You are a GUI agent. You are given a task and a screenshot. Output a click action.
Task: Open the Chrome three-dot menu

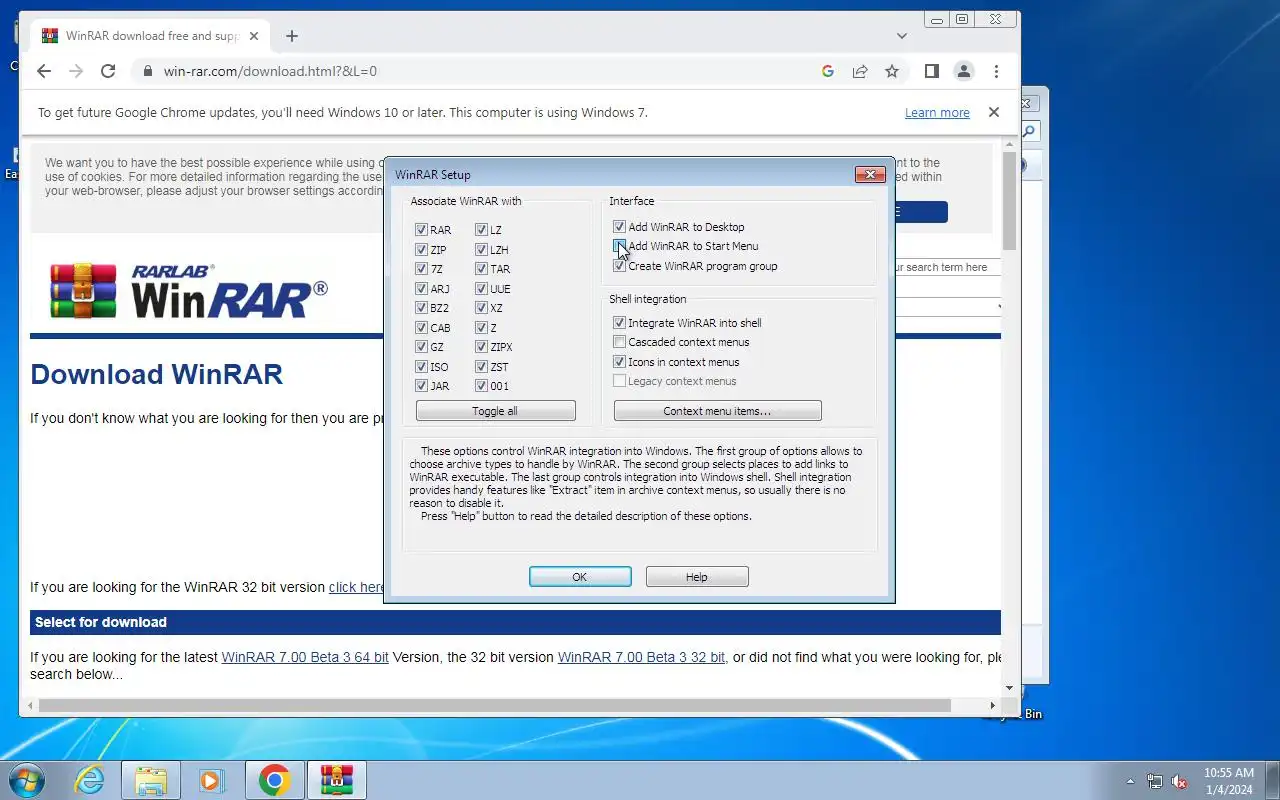996,71
